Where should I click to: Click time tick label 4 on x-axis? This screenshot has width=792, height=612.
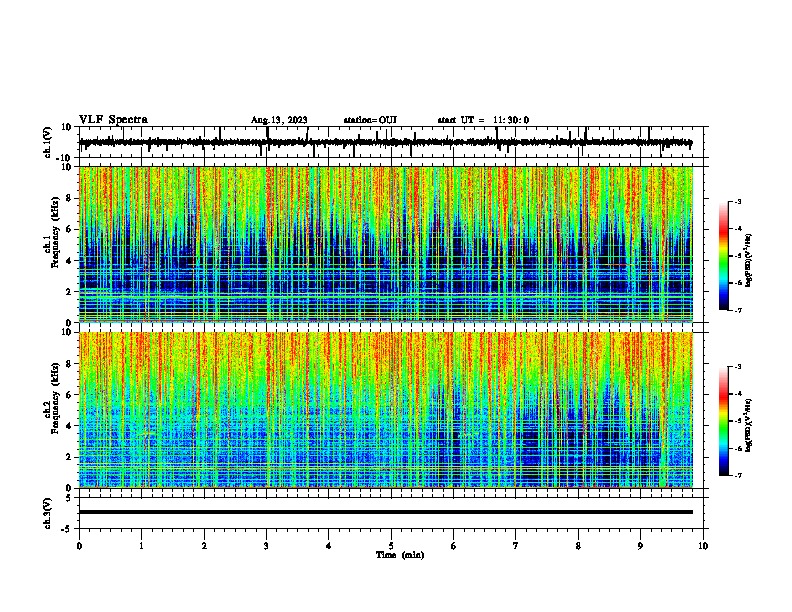329,546
